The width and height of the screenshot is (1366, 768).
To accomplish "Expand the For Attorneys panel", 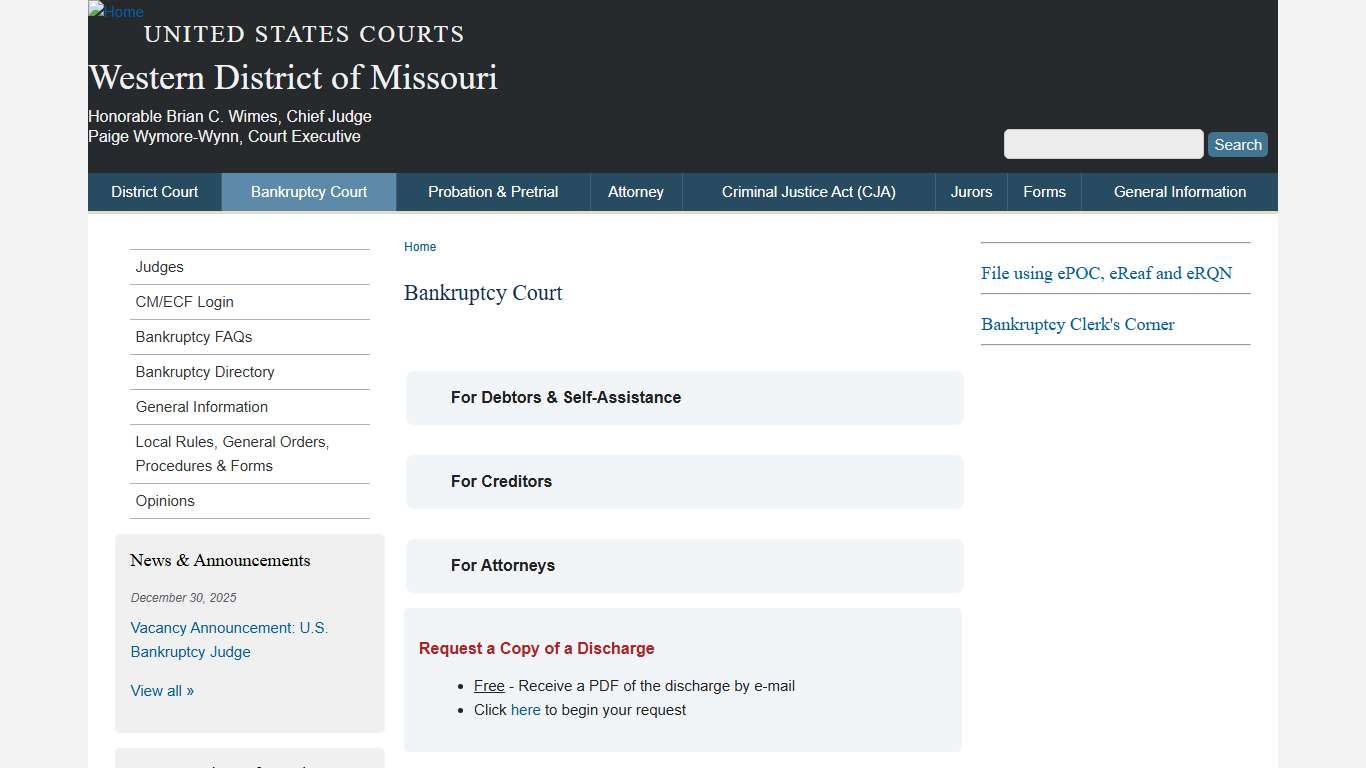I will [x=684, y=565].
